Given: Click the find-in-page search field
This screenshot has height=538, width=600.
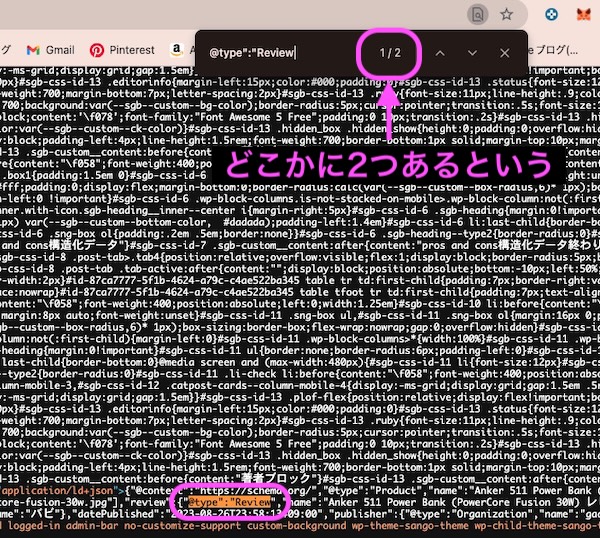Looking at the screenshot, I should tap(279, 53).
